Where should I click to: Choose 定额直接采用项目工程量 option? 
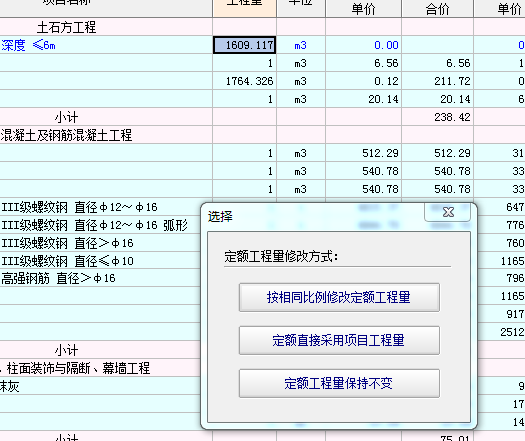click(339, 340)
